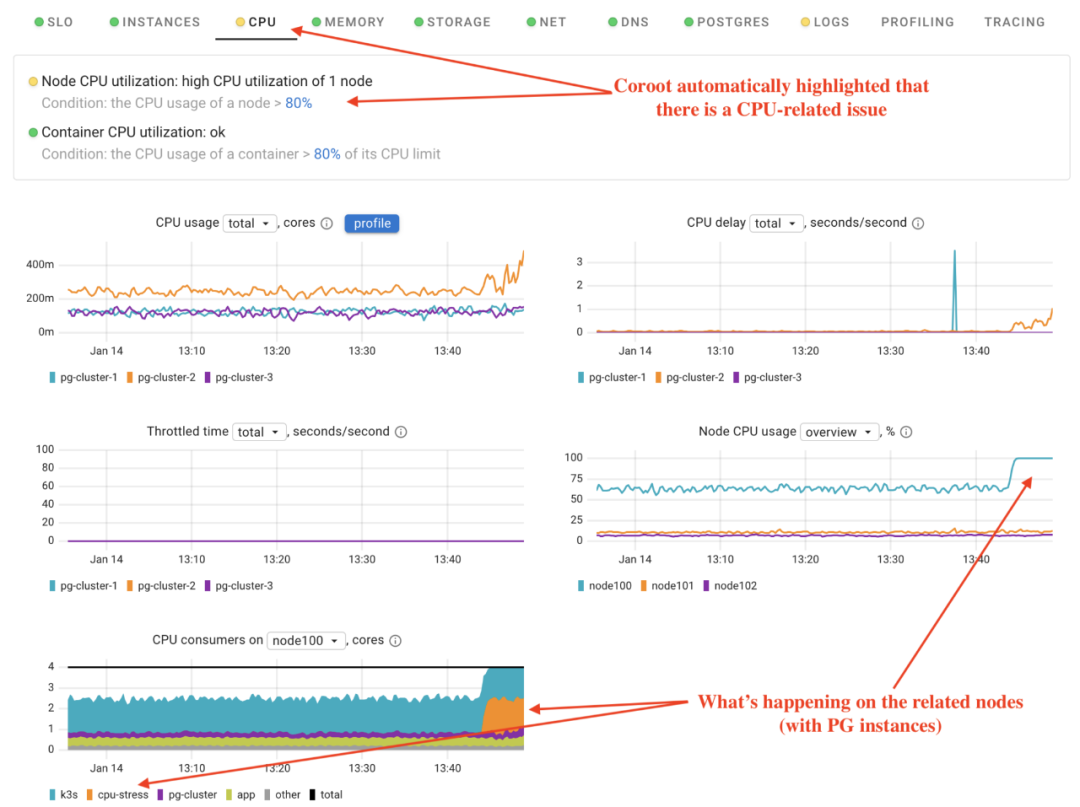1080x807 pixels.
Task: Click the info icon beside Node CPU usage chart
Action: click(906, 431)
